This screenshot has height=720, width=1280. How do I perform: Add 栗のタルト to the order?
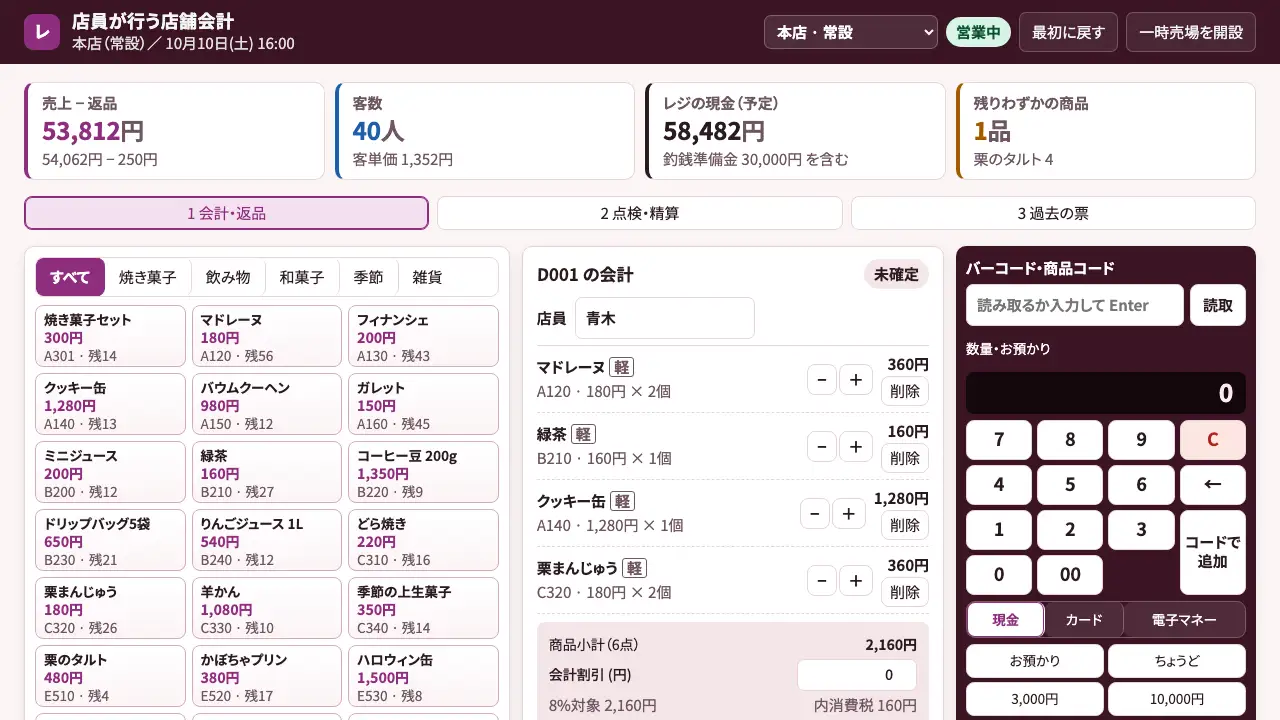pyautogui.click(x=111, y=676)
